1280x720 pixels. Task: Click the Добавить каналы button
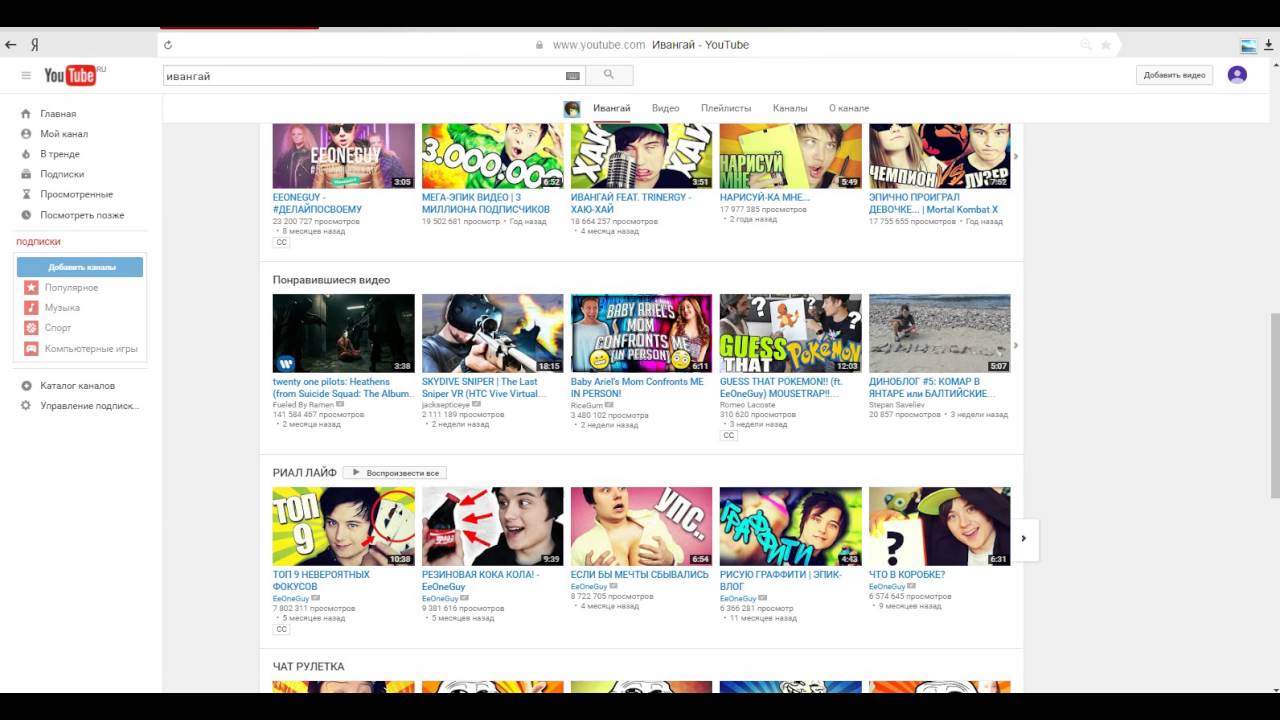81,267
